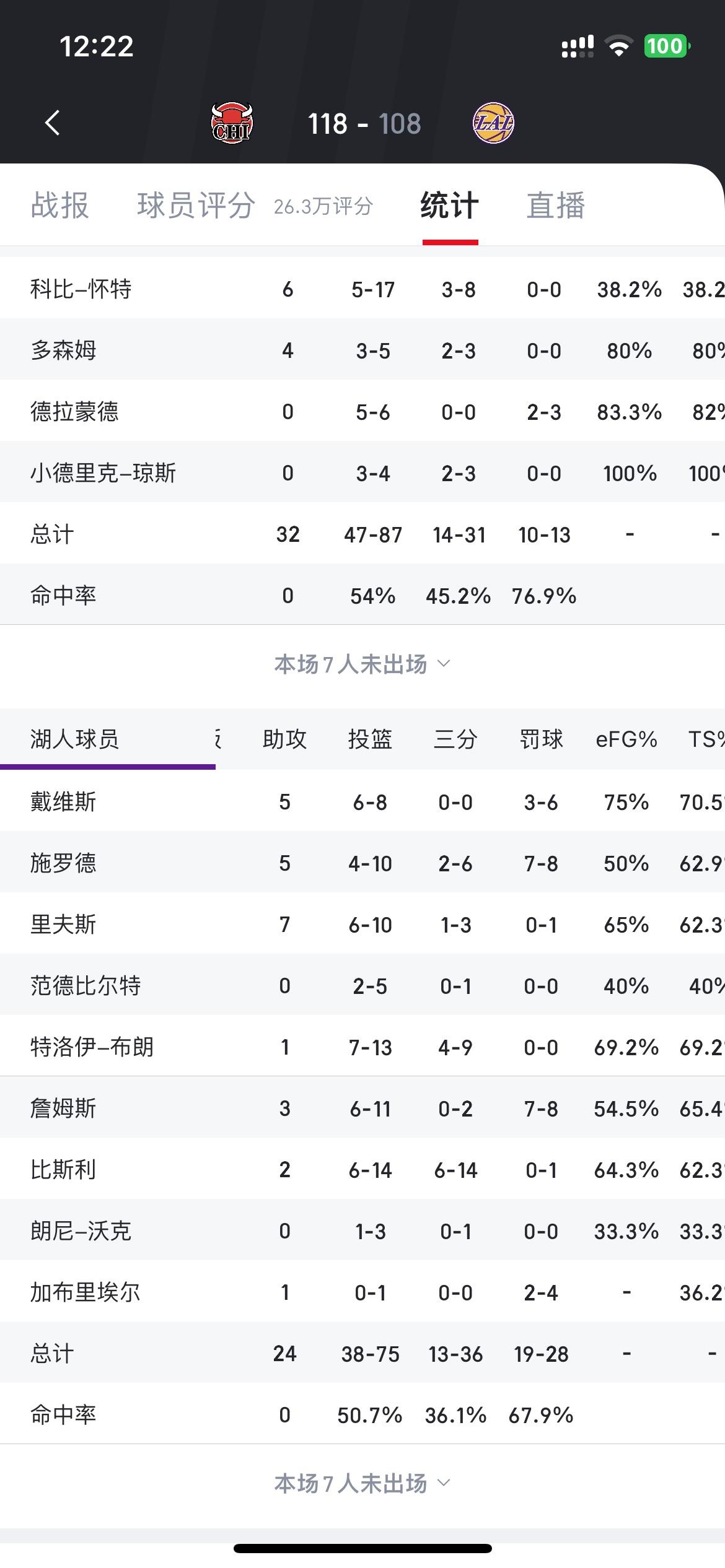Open player 詹姆斯 stats row

362,1108
